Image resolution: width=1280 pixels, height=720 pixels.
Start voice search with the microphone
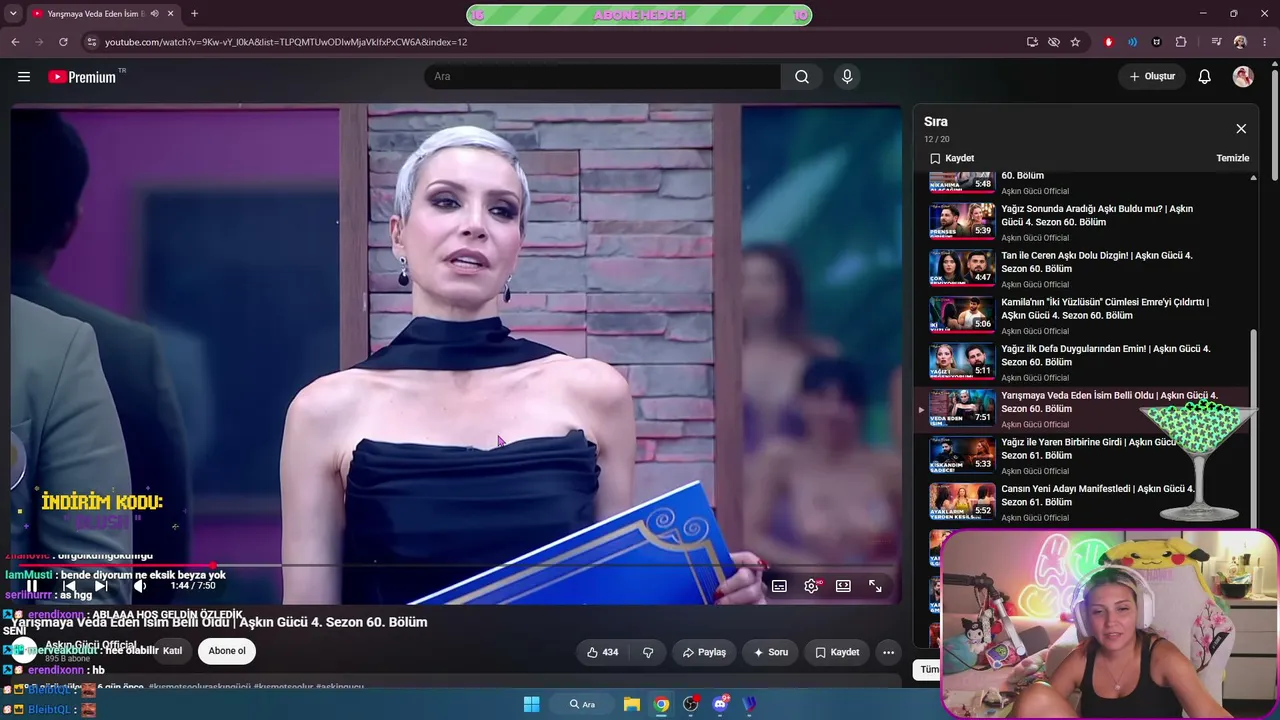[847, 77]
